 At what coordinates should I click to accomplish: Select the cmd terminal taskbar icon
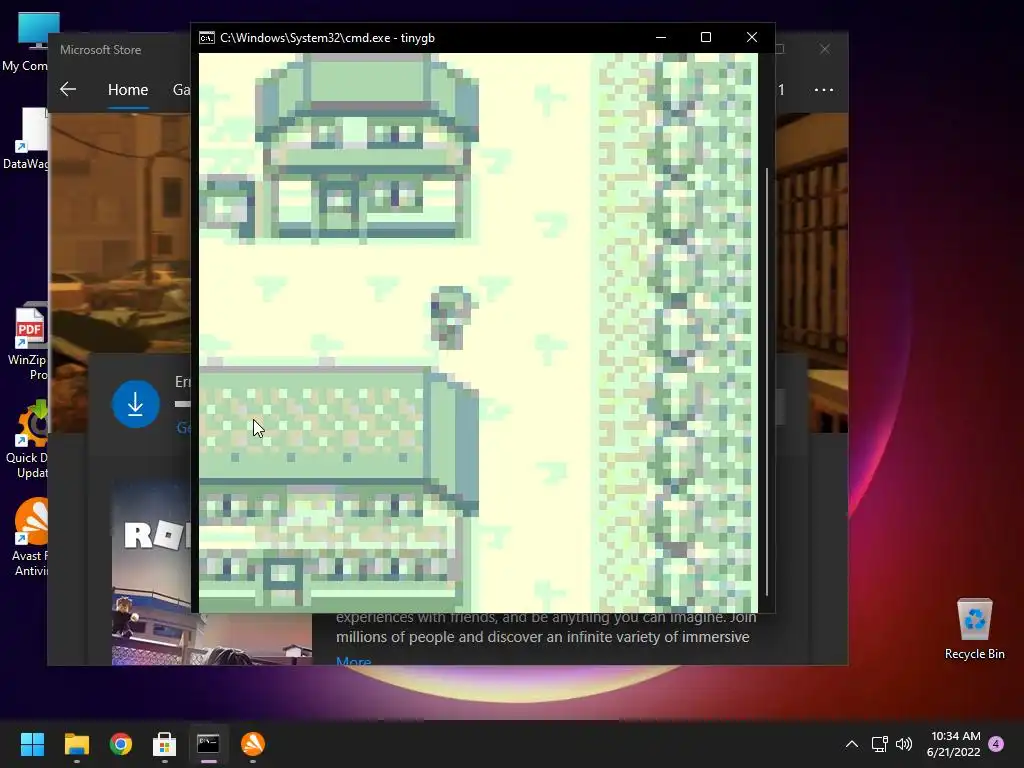coord(208,744)
